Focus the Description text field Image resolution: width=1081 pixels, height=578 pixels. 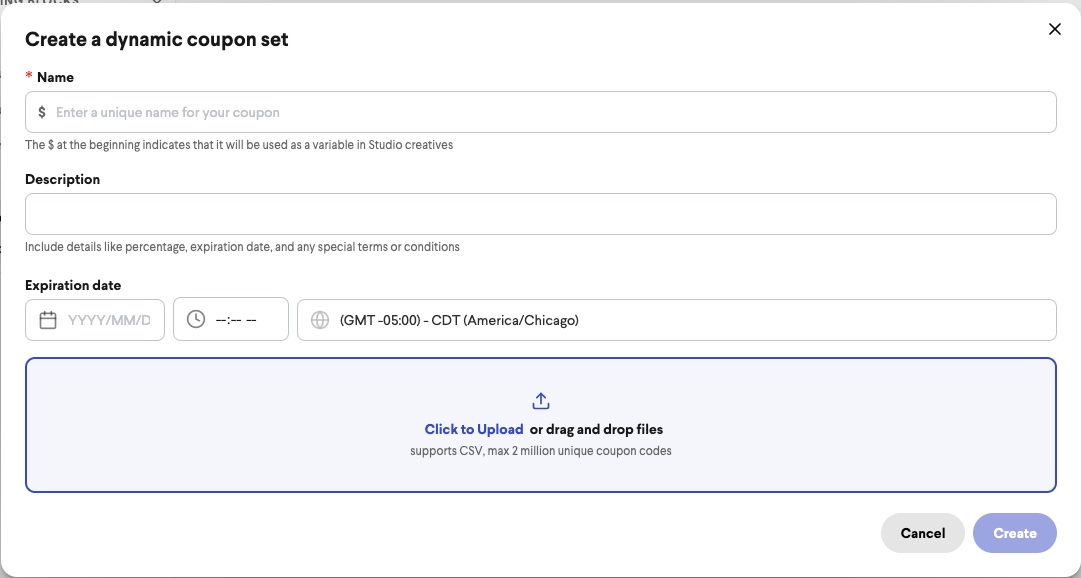tap(540, 214)
